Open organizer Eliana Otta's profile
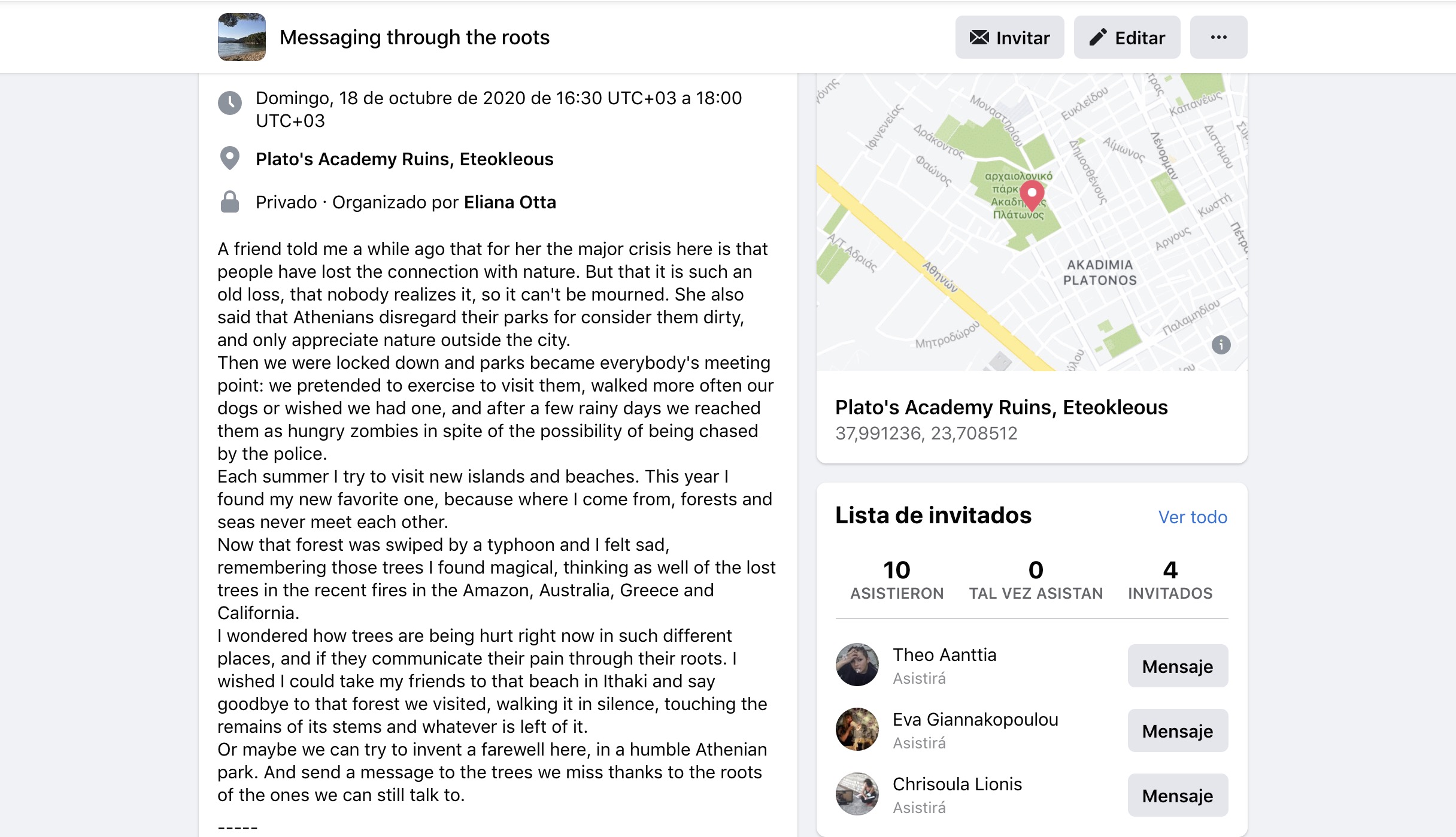 pos(509,202)
